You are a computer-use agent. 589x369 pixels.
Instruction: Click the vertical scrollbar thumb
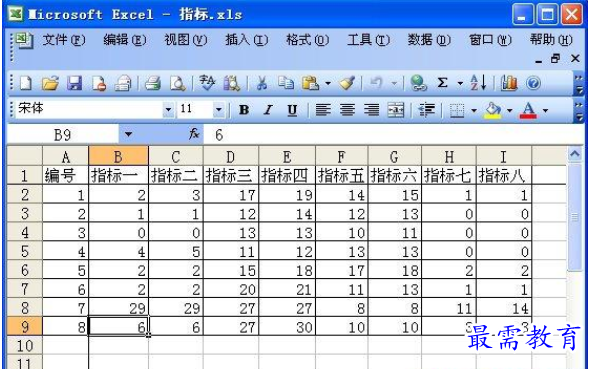pos(575,217)
